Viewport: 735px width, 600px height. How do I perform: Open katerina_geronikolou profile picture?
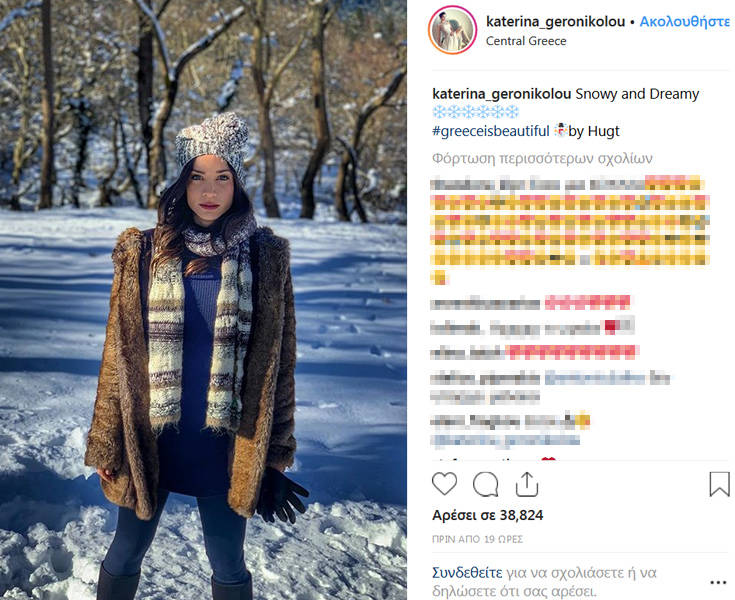pyautogui.click(x=452, y=30)
